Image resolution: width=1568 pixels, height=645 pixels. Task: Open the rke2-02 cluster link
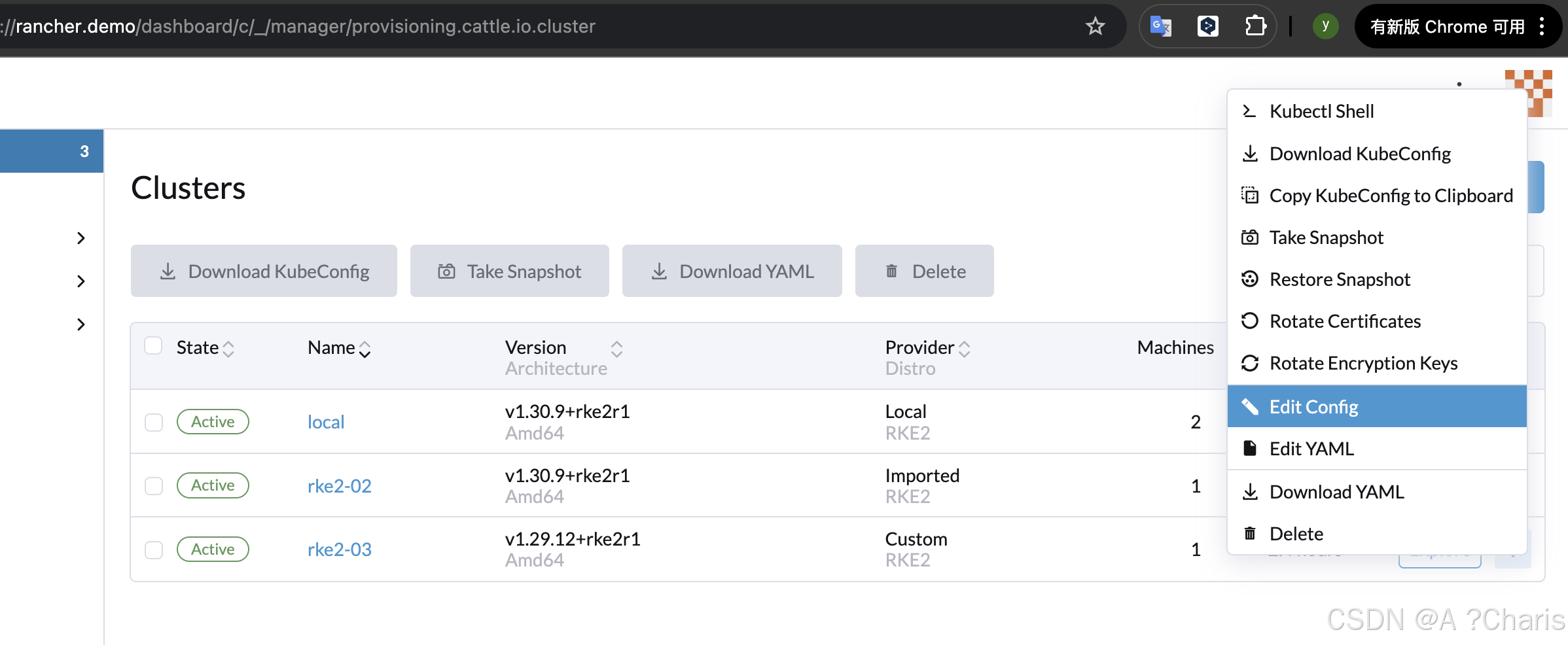[x=340, y=485]
